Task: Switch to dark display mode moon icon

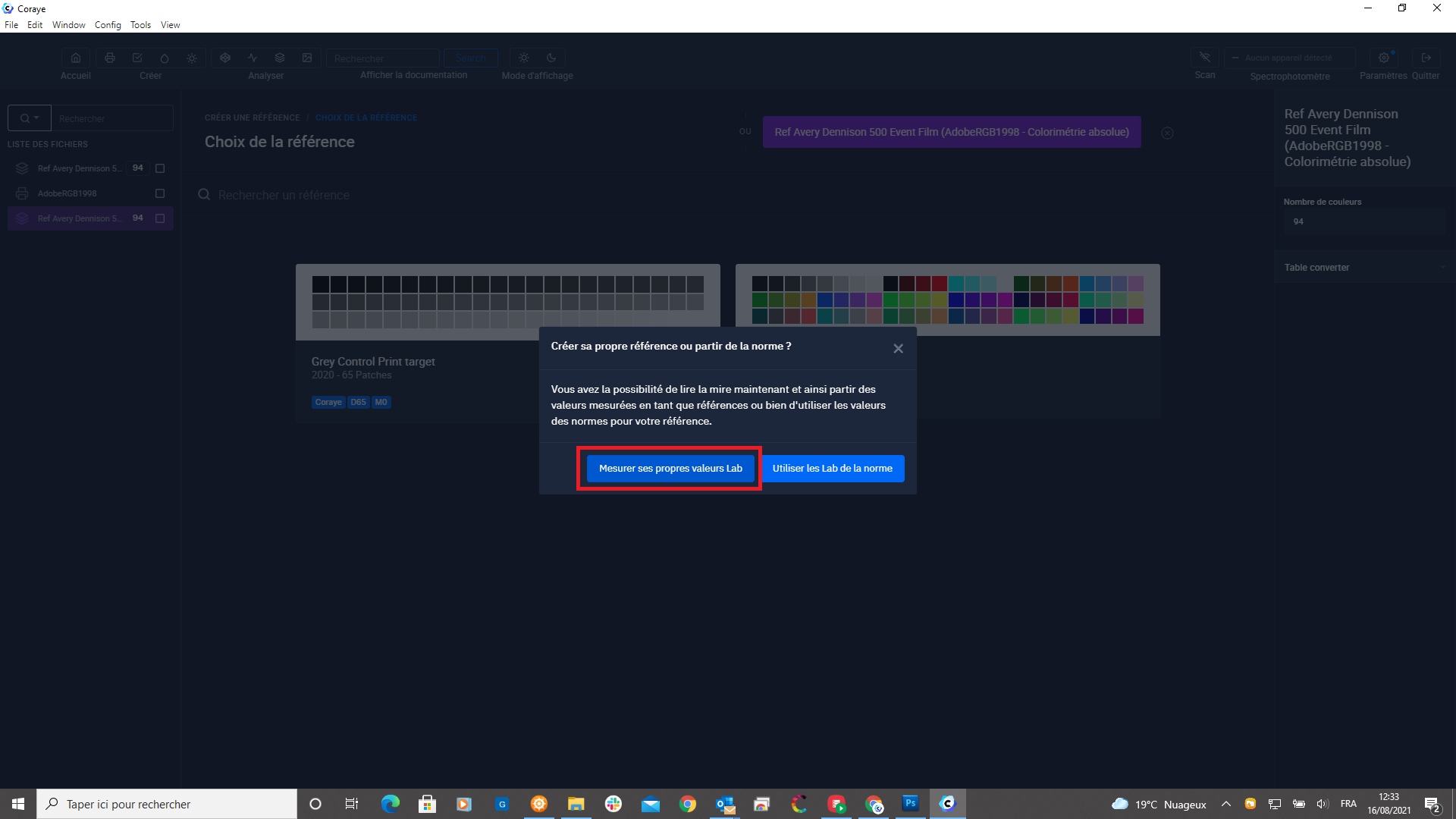Action: click(551, 58)
